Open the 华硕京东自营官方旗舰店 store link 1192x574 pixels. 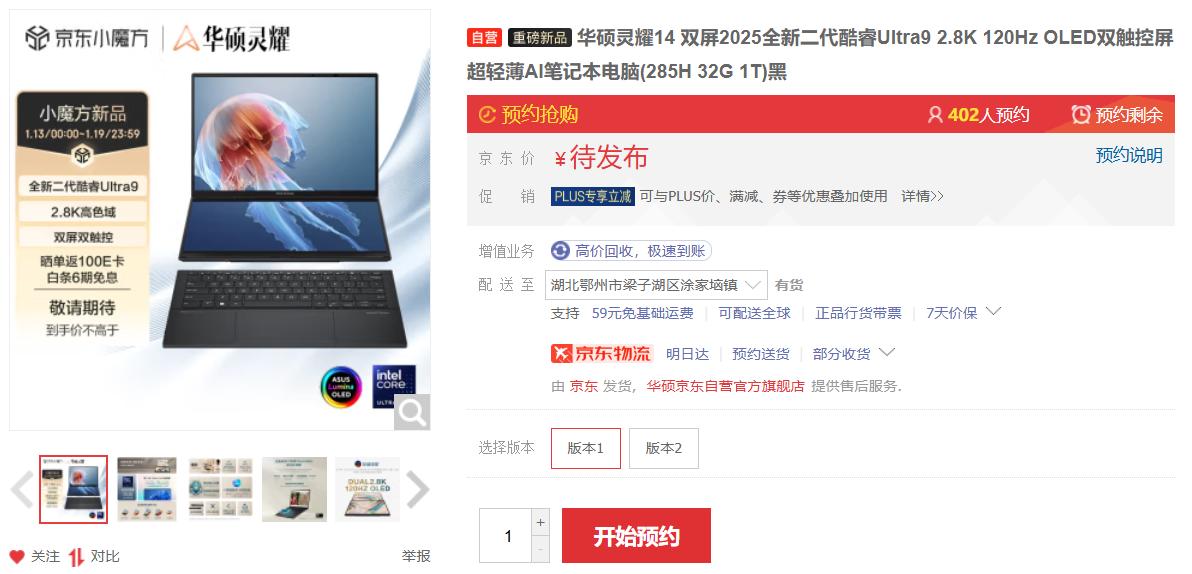coord(725,386)
